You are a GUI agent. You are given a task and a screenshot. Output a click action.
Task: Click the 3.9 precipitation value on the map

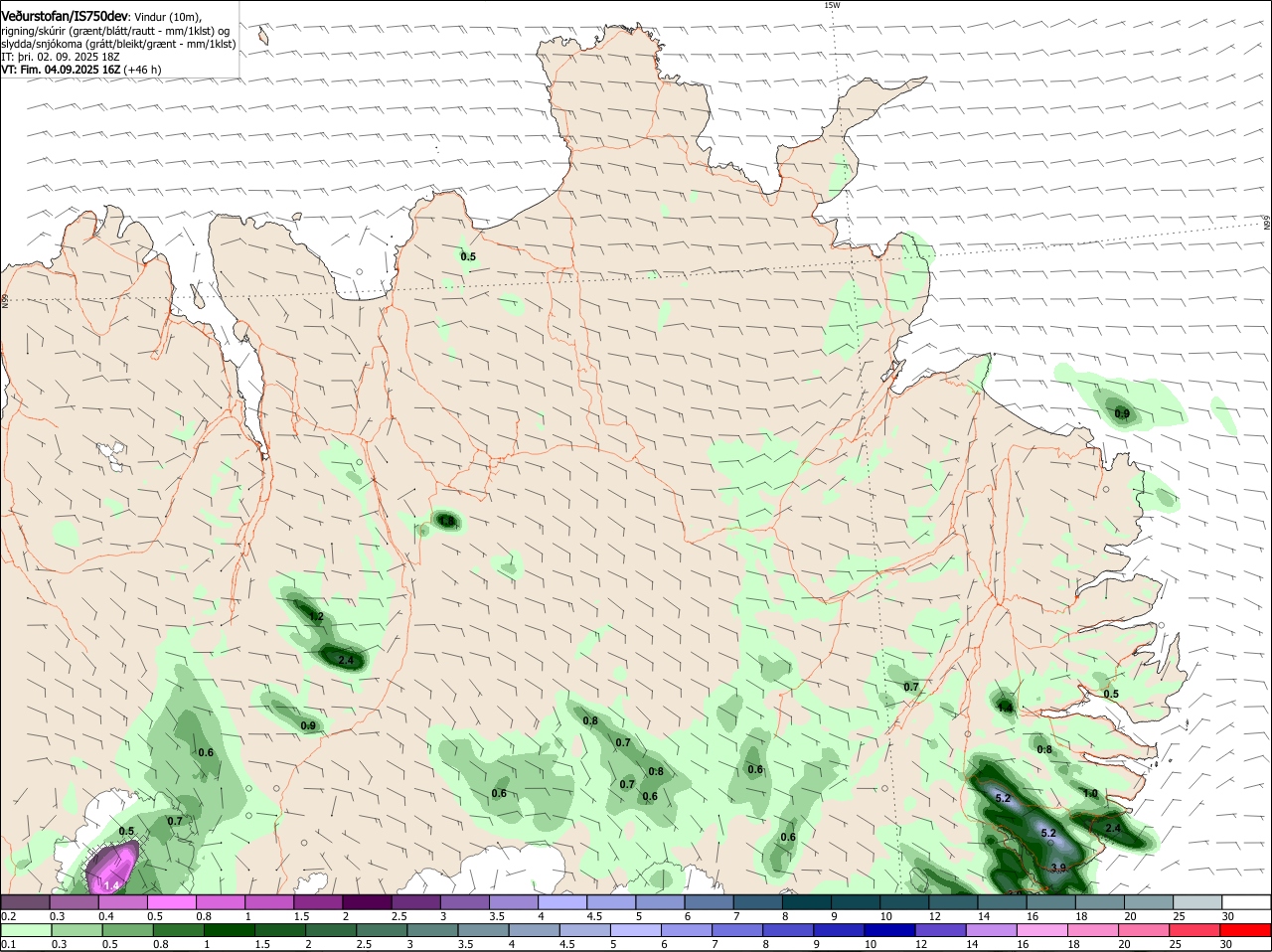click(x=1058, y=868)
